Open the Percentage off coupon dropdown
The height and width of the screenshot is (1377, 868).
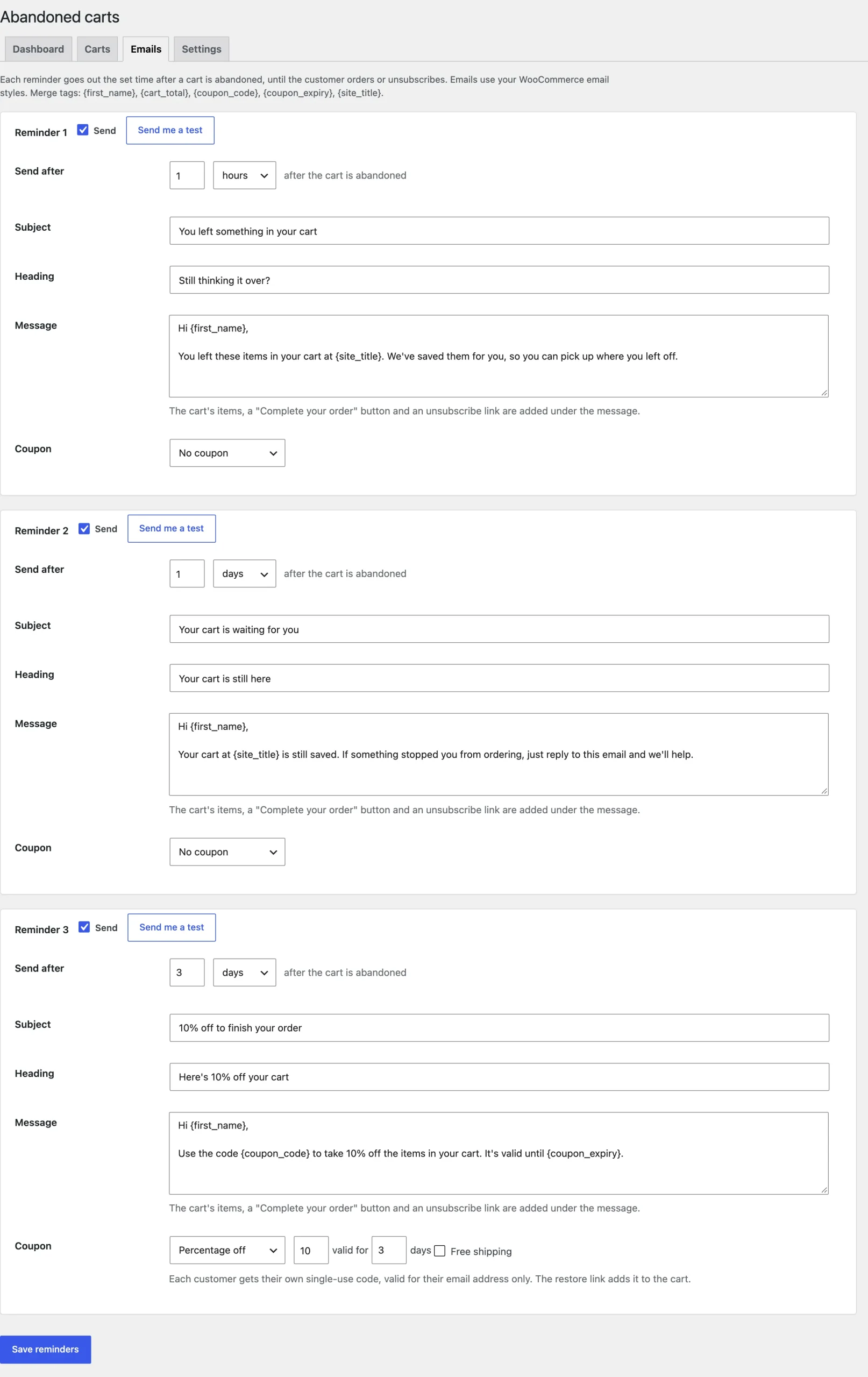click(227, 1250)
